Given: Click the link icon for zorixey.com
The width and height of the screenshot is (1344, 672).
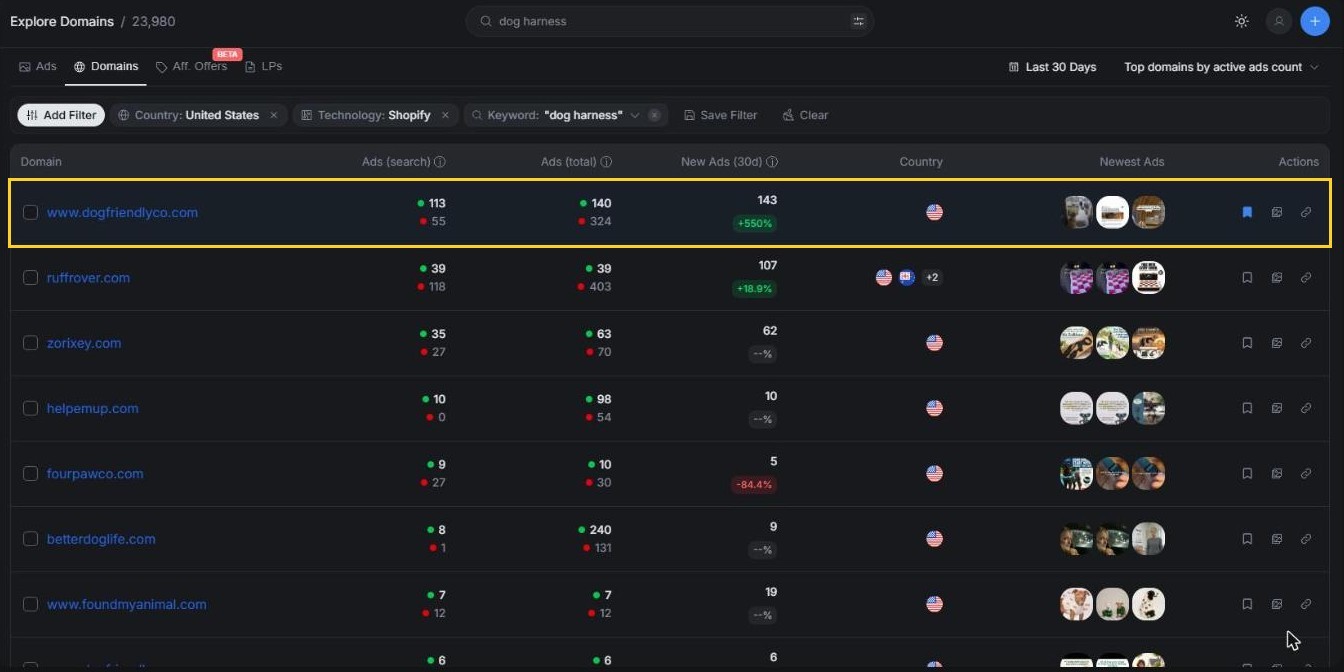Looking at the screenshot, I should (1306, 343).
